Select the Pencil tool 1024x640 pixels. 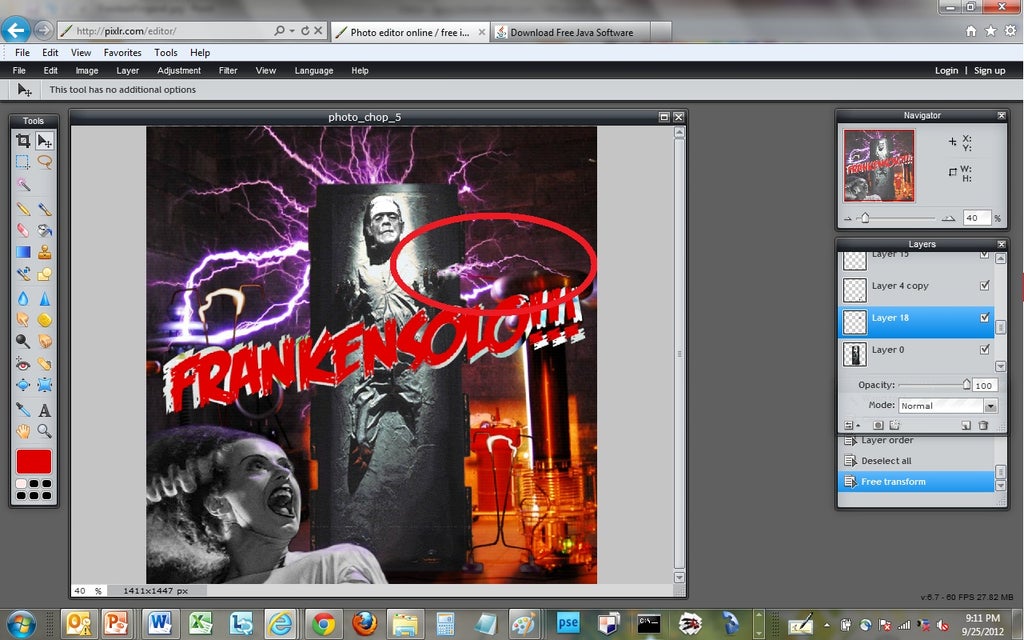23,209
